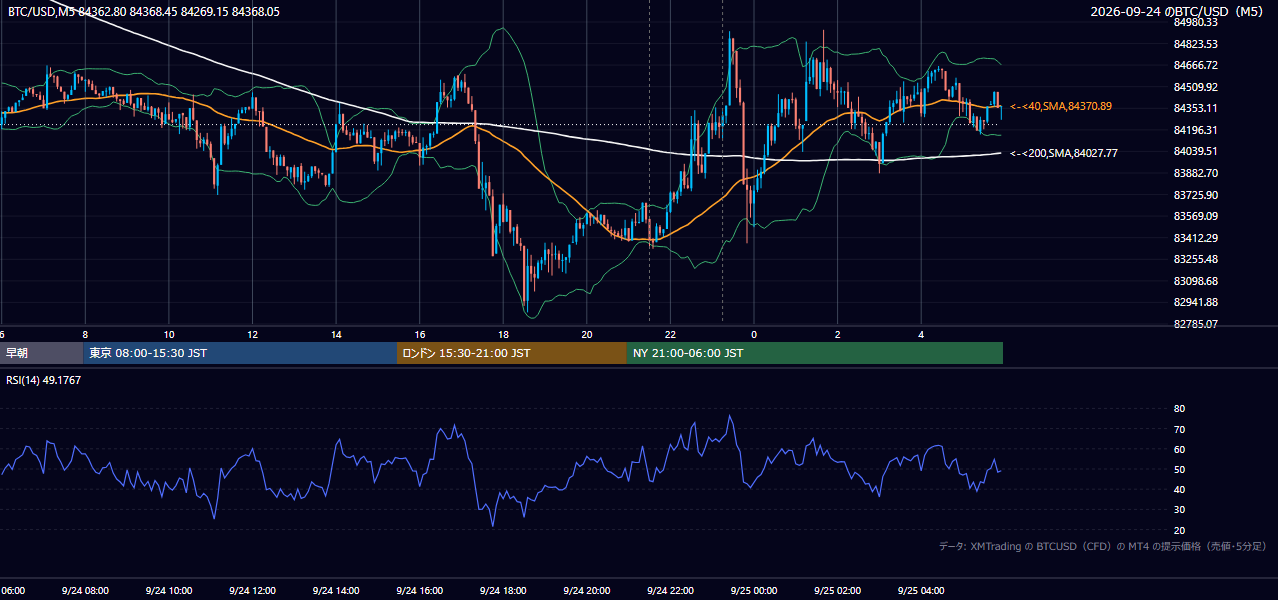Click the 9/24 18:00 time label

503,591
